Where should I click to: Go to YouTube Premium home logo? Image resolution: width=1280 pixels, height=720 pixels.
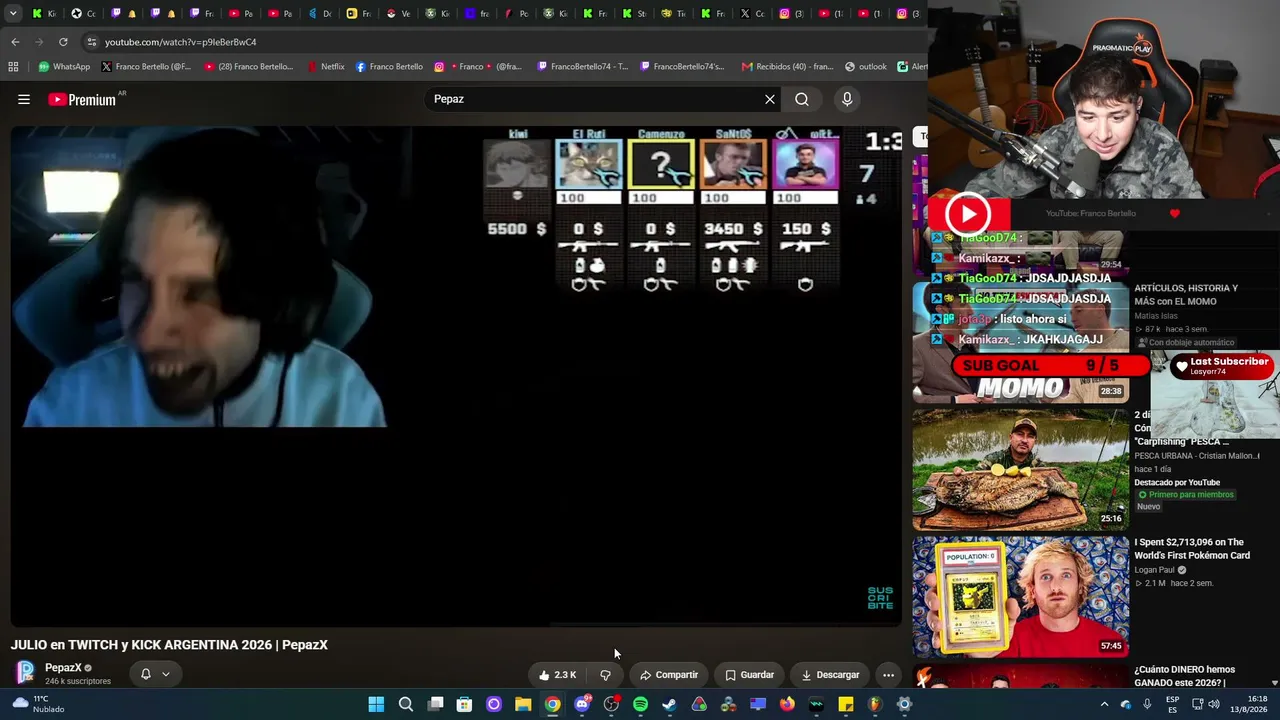click(x=82, y=99)
